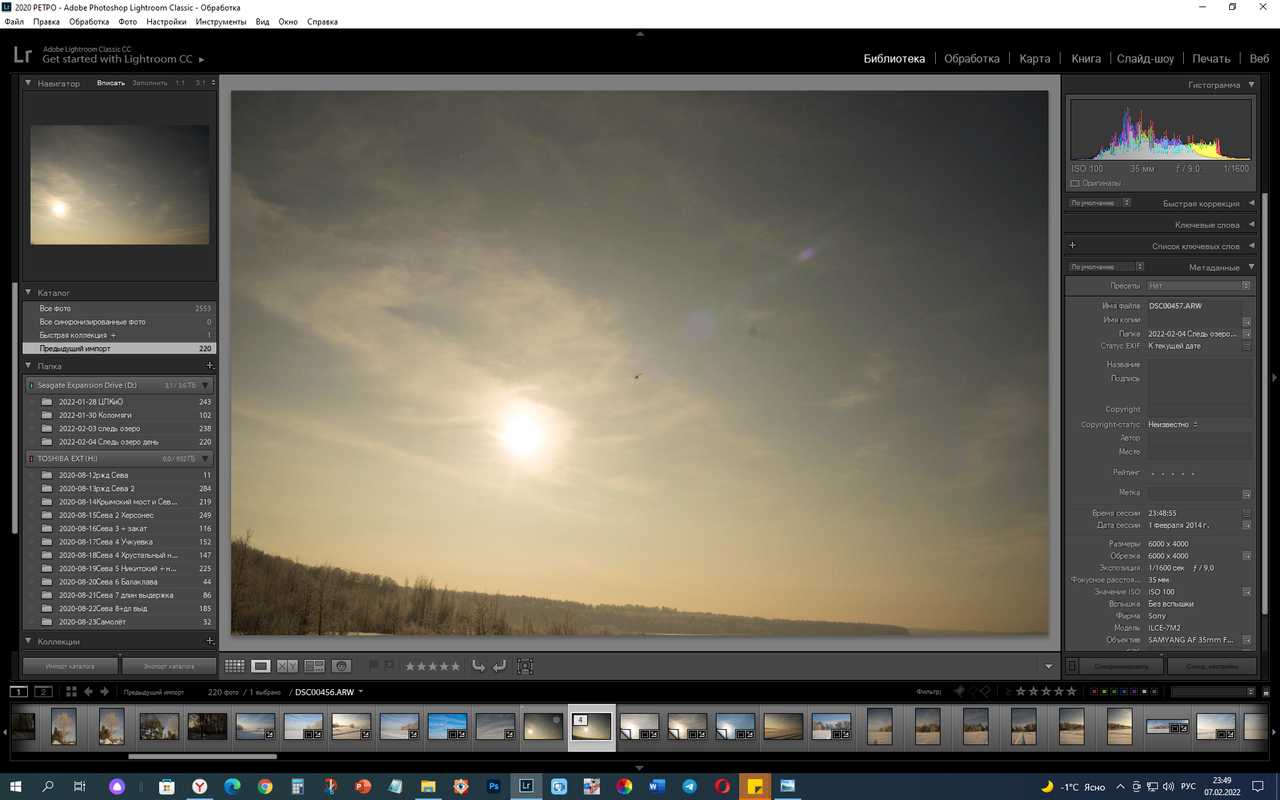The image size is (1280, 800).
Task: Flag photo as rejected in toolbar
Action: click(389, 666)
